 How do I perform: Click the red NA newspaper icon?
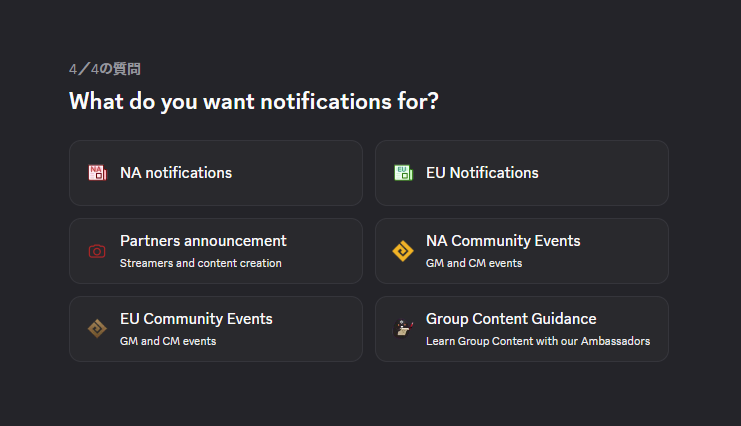point(97,173)
